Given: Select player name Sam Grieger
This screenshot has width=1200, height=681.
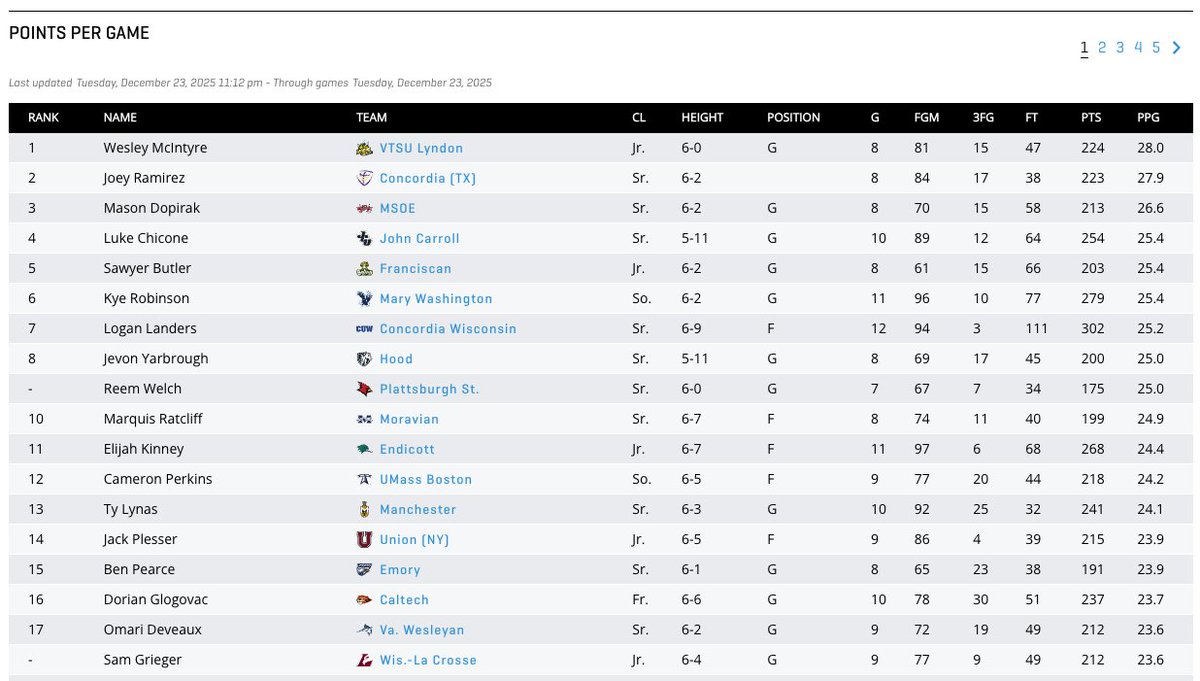Looking at the screenshot, I should (x=143, y=659).
